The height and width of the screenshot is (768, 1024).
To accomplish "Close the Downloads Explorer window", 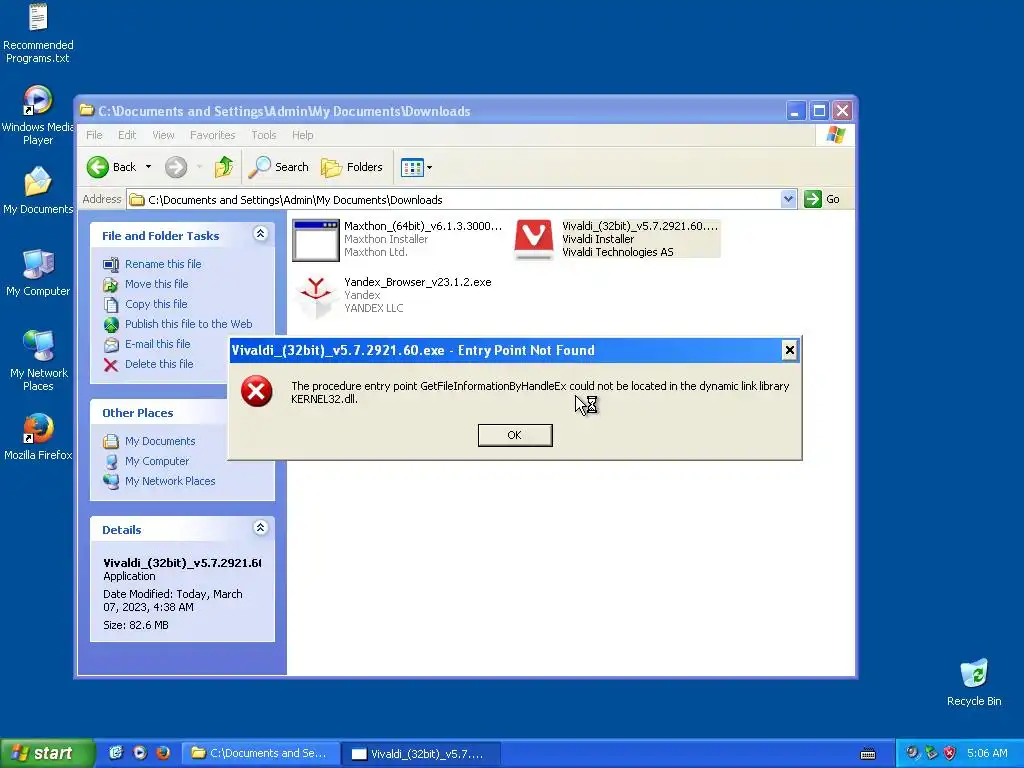I will pos(842,111).
